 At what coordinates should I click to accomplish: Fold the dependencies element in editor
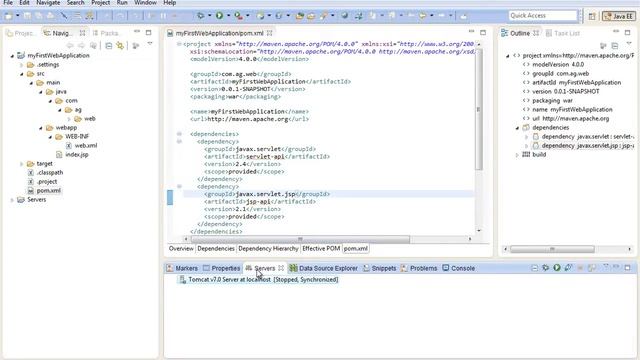coord(179,134)
